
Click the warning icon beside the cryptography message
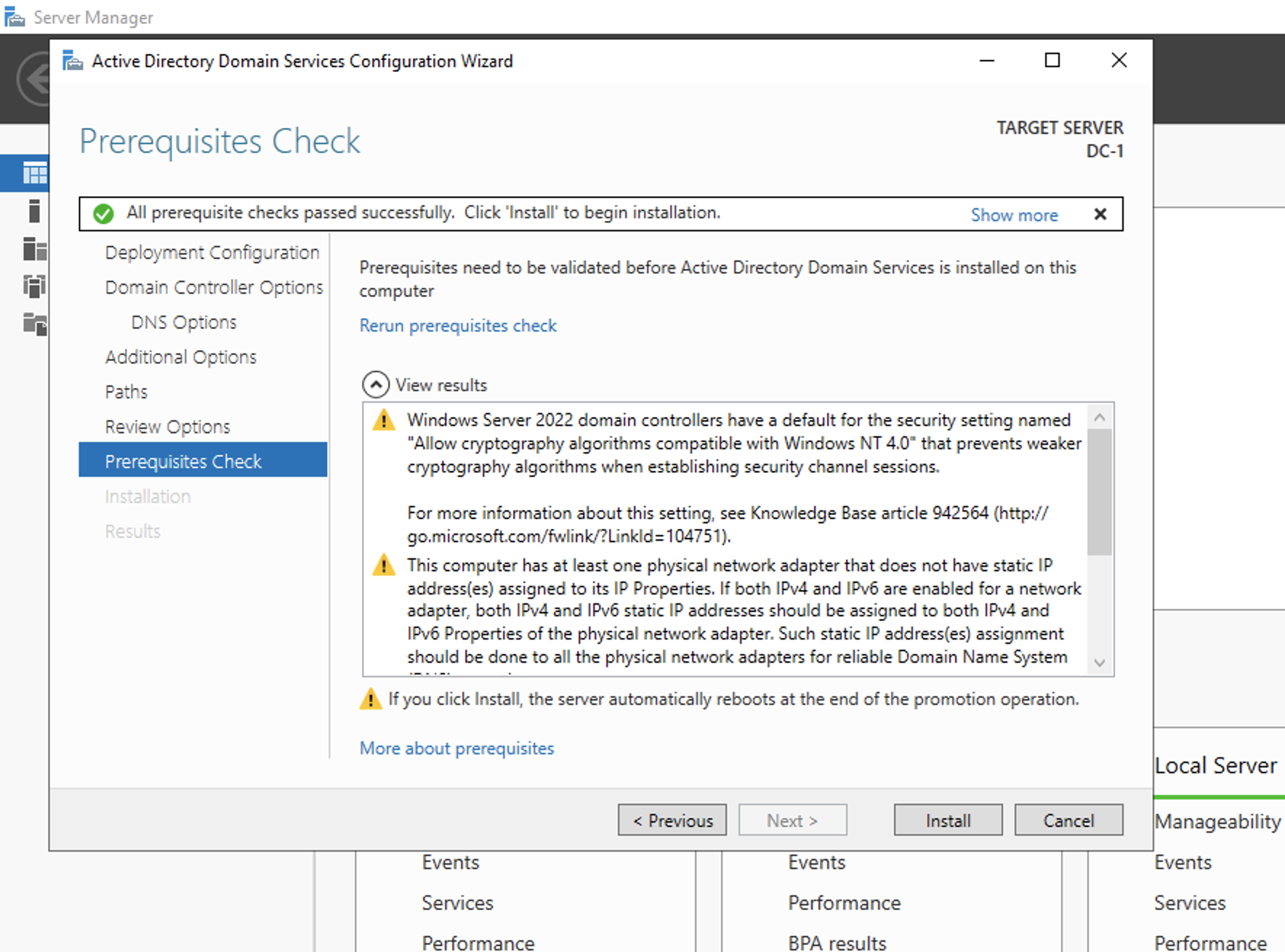(x=384, y=420)
